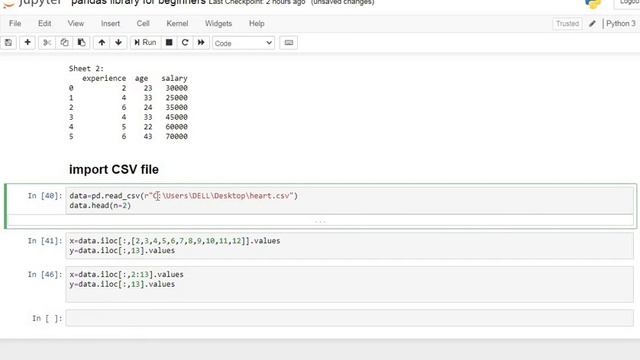Click salary value 70000 in output

(176, 136)
